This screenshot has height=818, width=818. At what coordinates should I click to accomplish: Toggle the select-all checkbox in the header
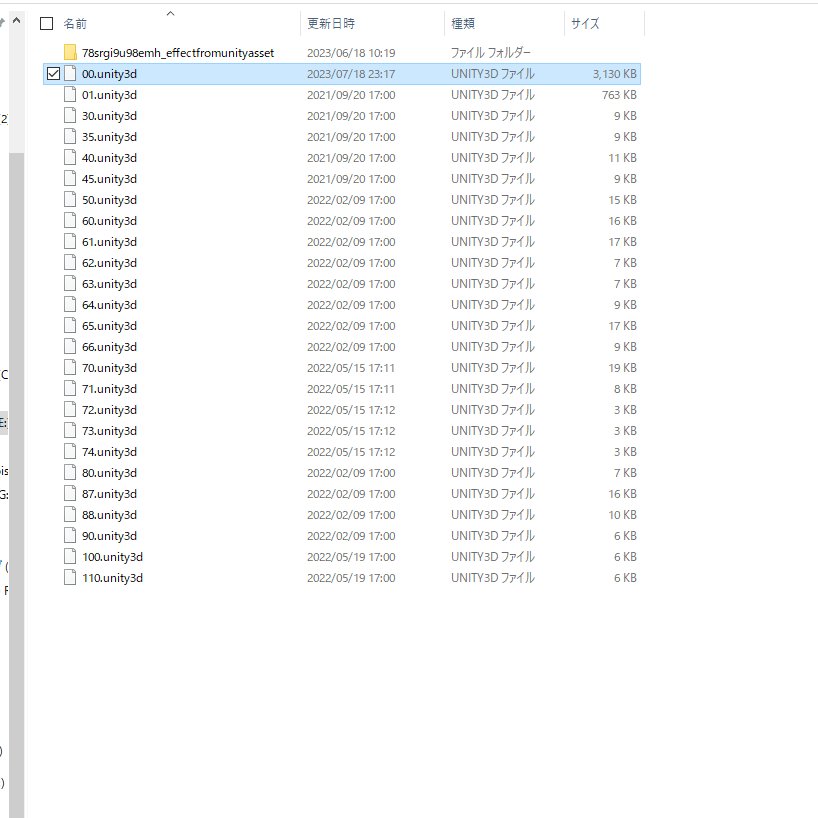click(x=46, y=23)
